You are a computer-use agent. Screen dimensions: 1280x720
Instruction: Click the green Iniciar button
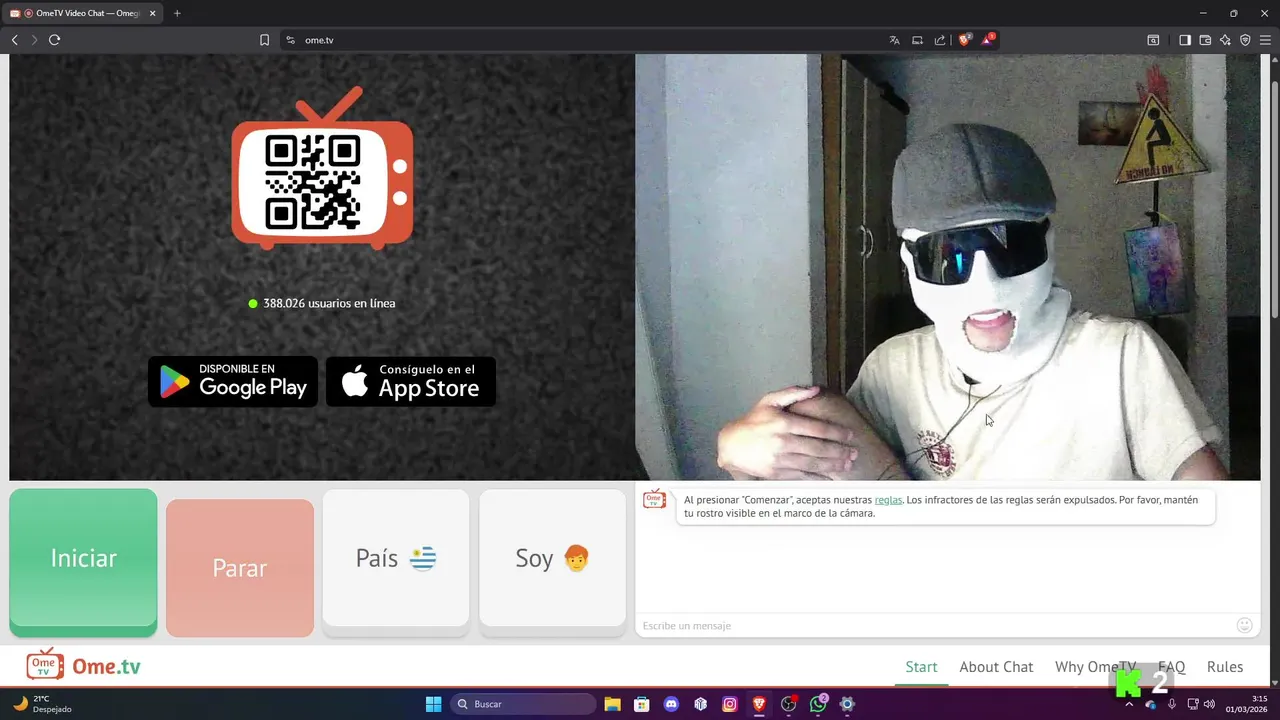(83, 562)
